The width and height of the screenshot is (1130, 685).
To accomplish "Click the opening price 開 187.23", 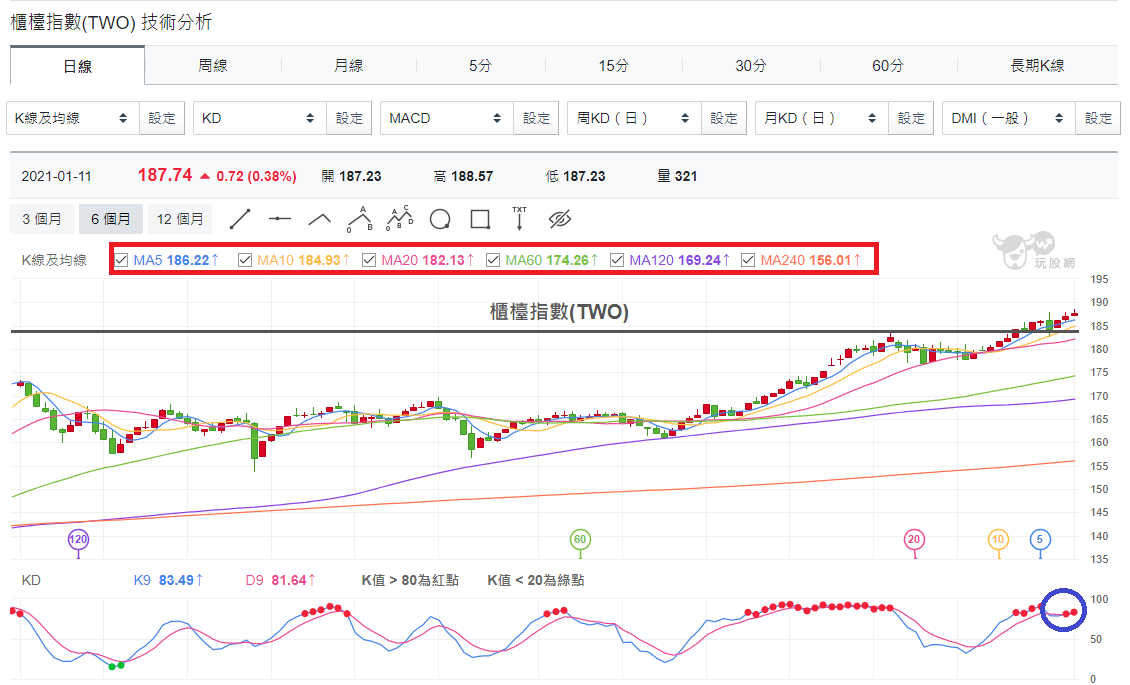I will [x=351, y=176].
